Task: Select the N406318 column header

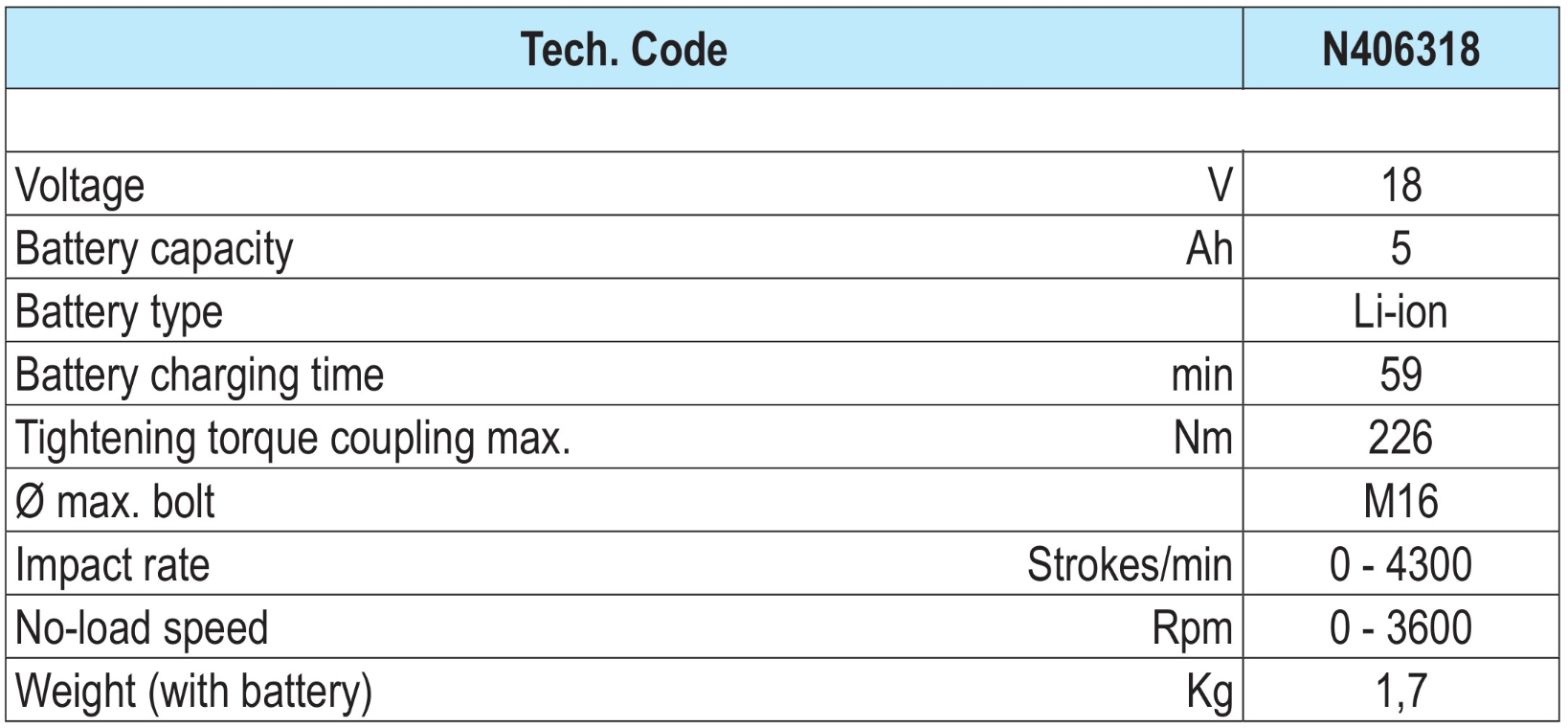Action: point(1400,50)
